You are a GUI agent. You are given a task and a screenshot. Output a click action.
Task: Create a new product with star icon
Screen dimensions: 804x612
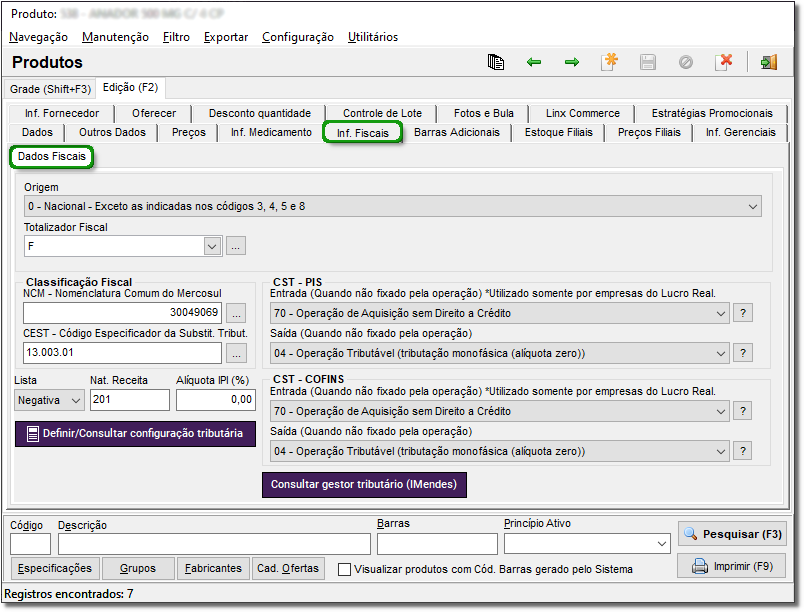pyautogui.click(x=610, y=62)
